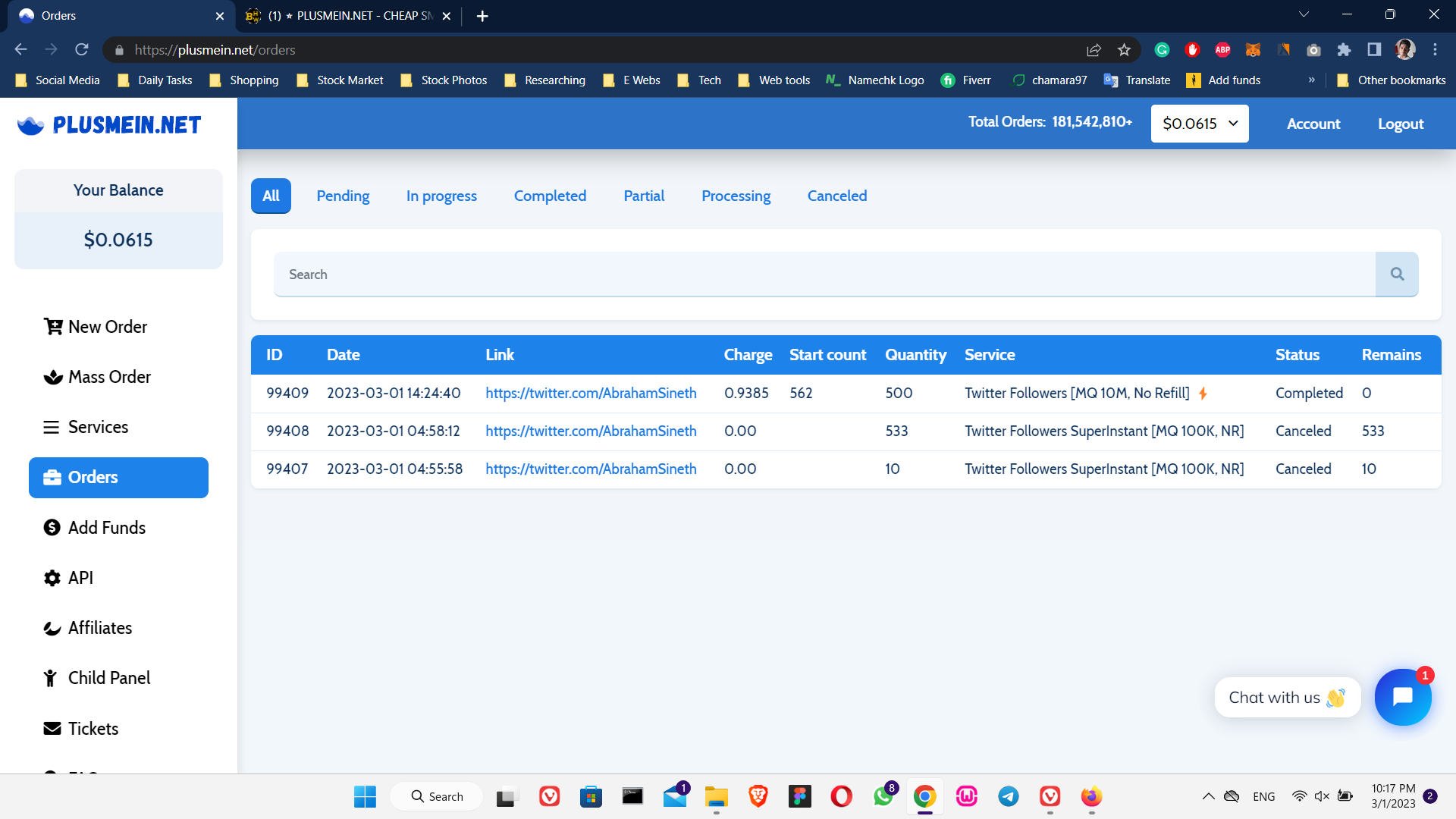Go back to the previous page
1456x819 pixels.
tap(21, 50)
